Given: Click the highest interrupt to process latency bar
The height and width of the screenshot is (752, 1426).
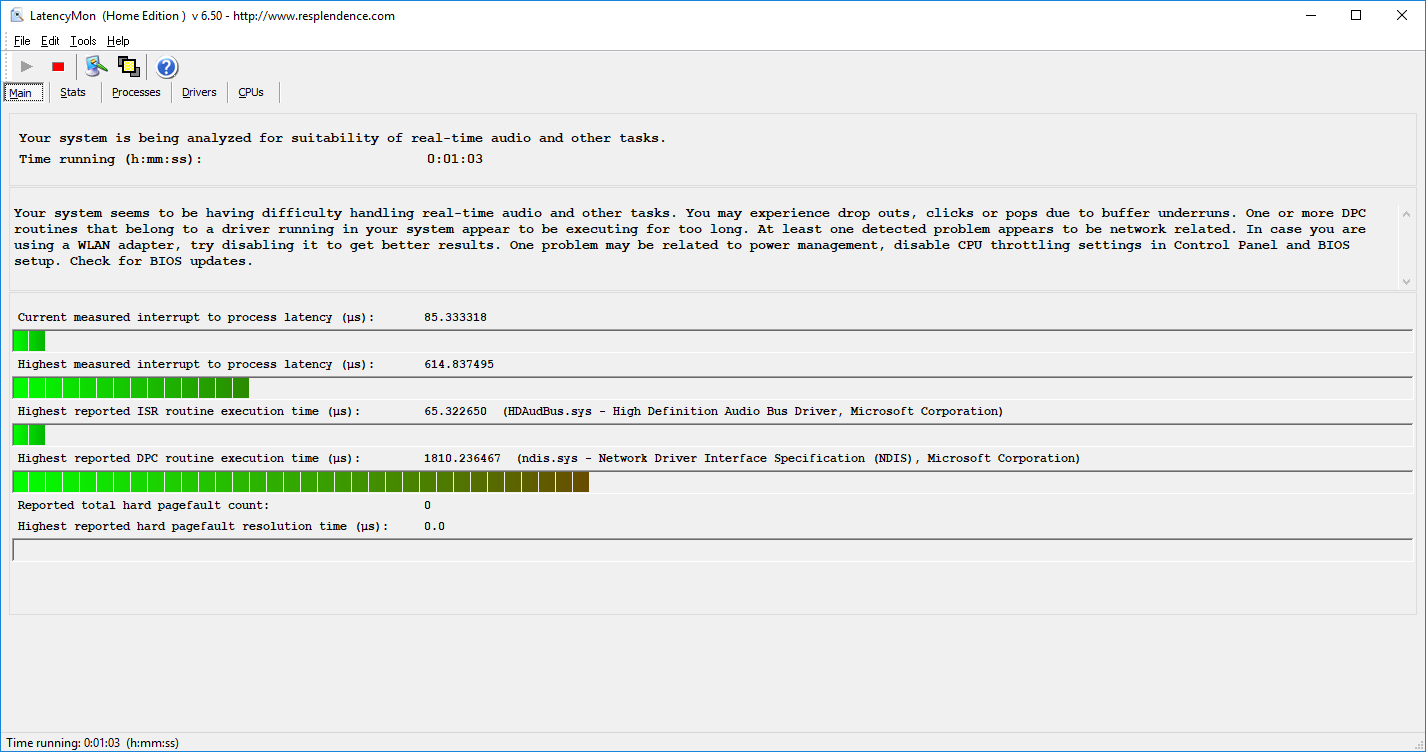Looking at the screenshot, I should click(712, 388).
